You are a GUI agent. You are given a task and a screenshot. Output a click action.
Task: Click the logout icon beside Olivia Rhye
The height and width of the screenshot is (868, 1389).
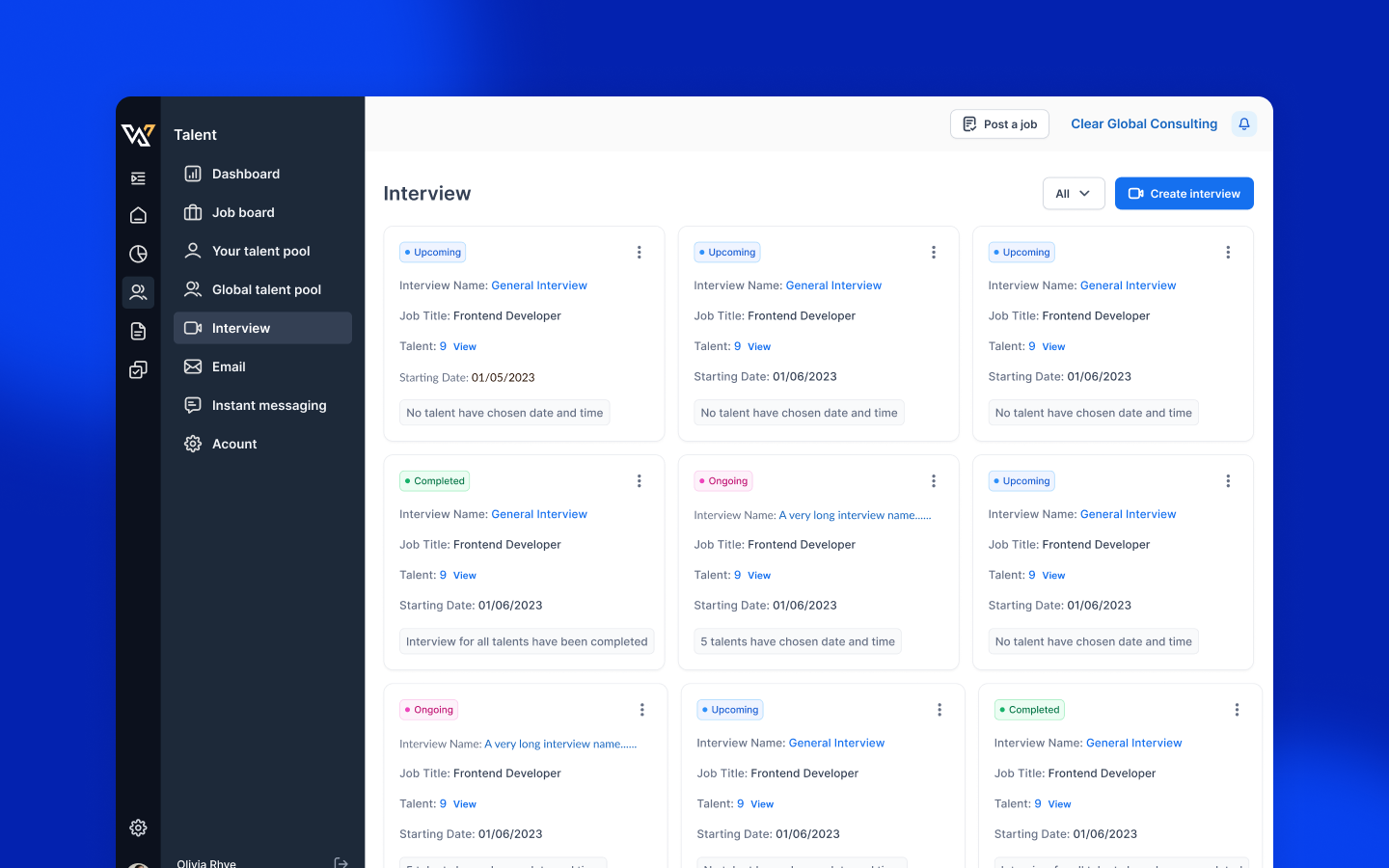340,862
